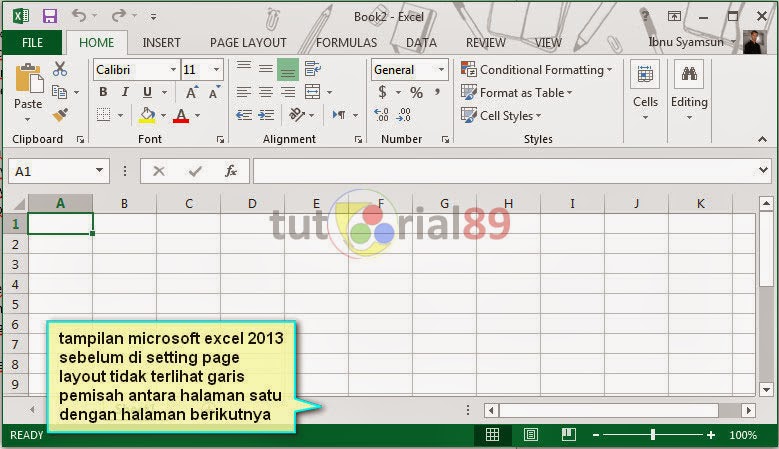Click the Redo arrow icon
The height and width of the screenshot is (449, 779).
coord(118,15)
